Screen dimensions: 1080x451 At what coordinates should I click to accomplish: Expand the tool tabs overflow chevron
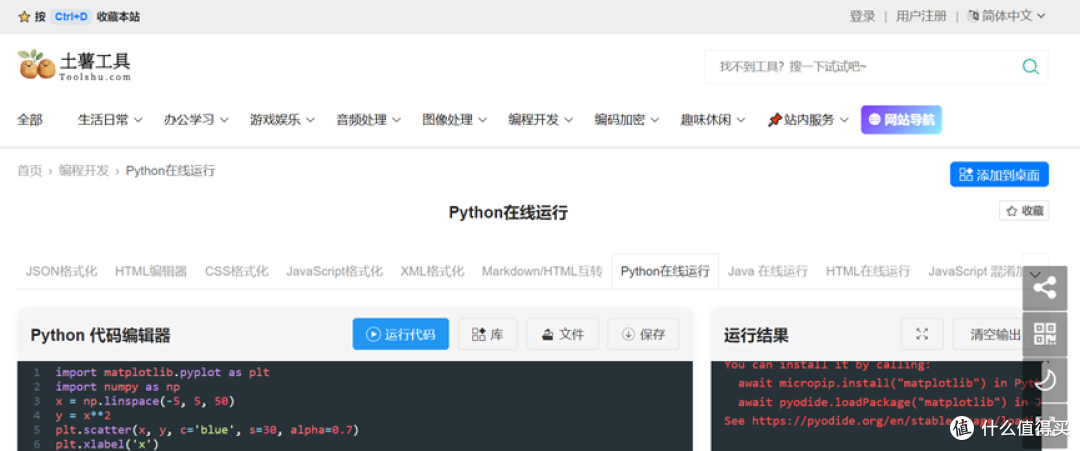click(1035, 273)
